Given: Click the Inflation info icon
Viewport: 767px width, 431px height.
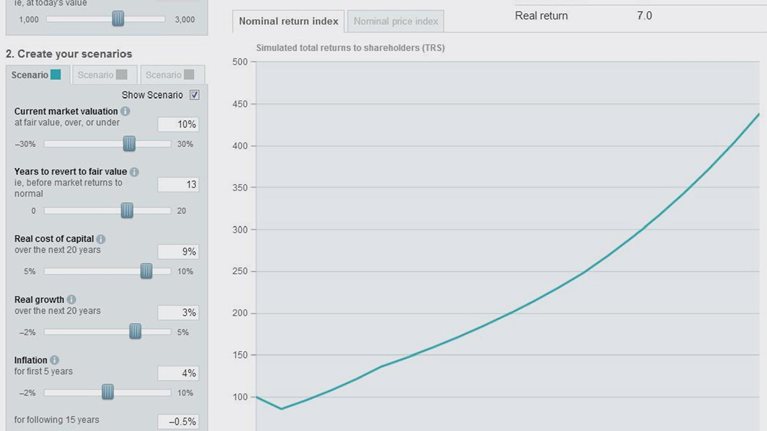Looking at the screenshot, I should pos(54,360).
